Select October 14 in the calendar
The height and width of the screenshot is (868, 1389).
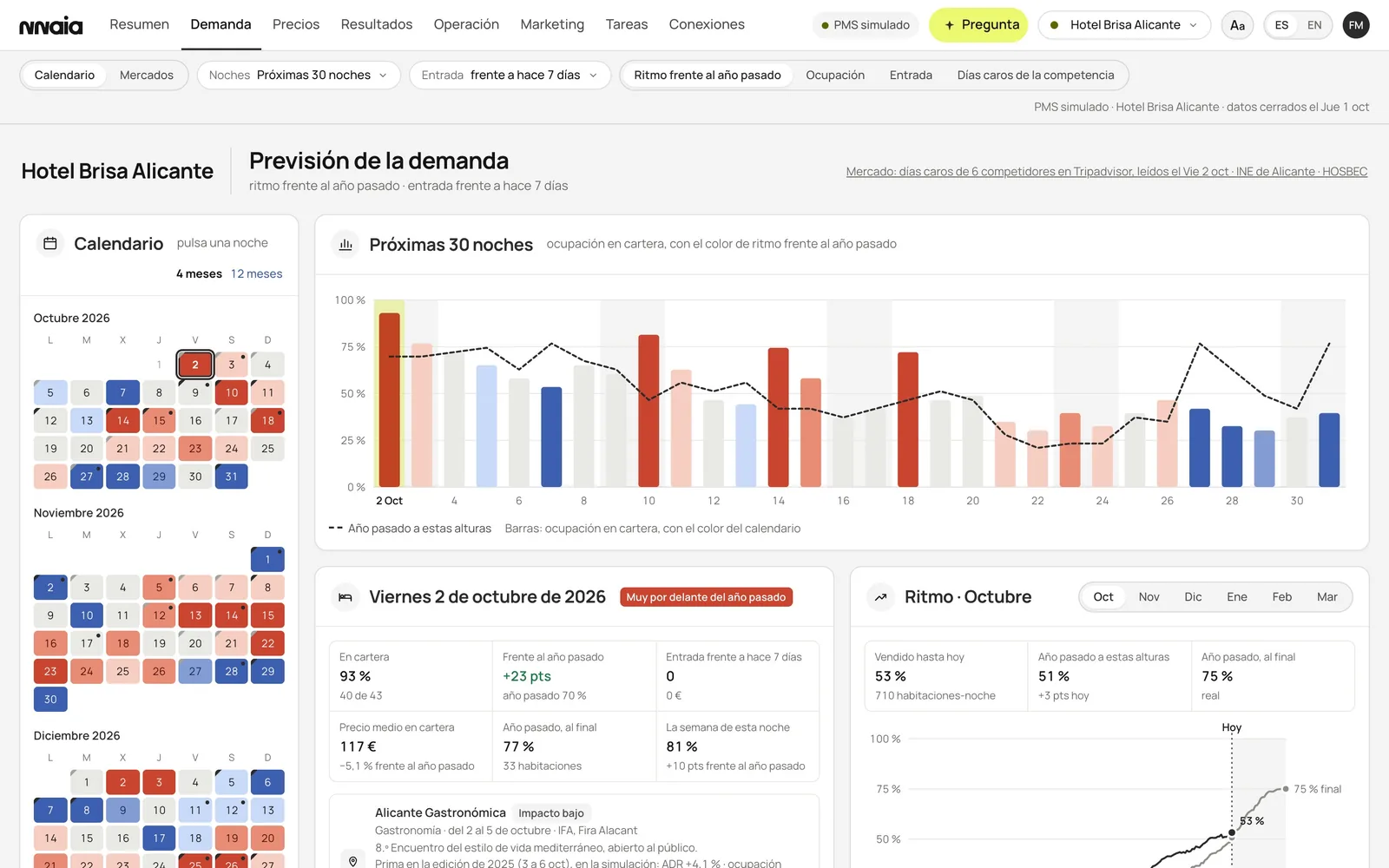[122, 421]
